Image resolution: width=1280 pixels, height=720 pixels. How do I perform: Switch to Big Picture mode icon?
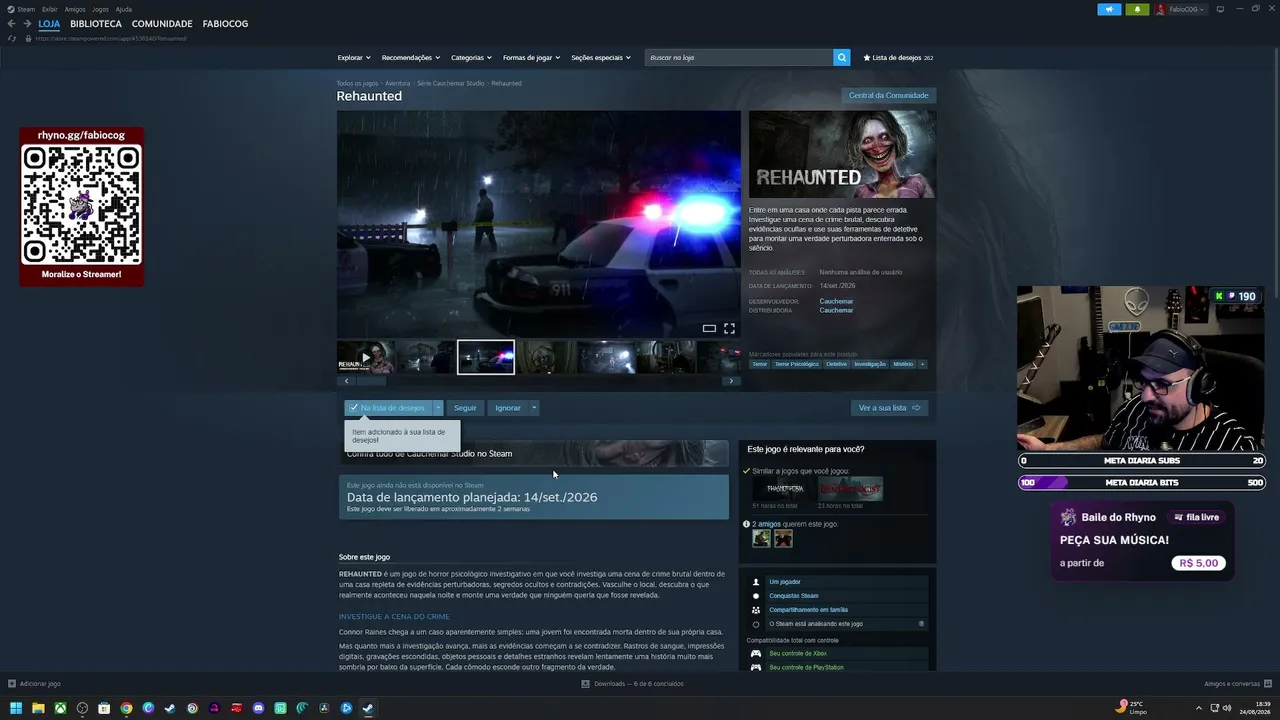click(1220, 9)
